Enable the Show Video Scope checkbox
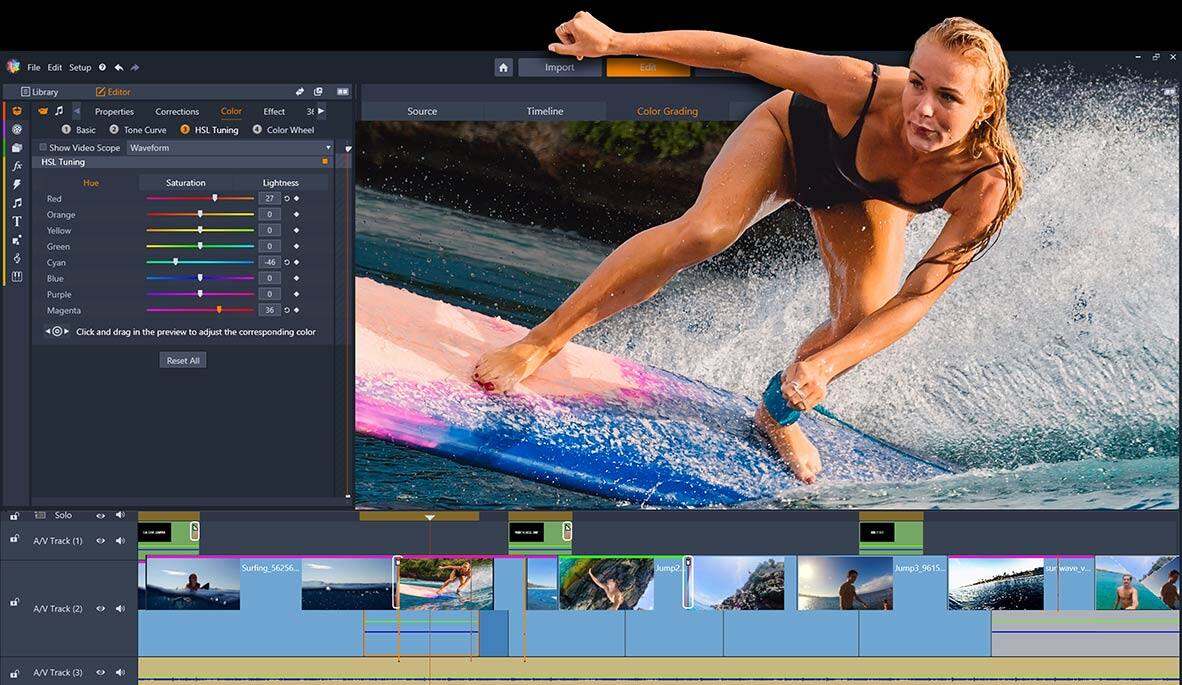 (43, 148)
